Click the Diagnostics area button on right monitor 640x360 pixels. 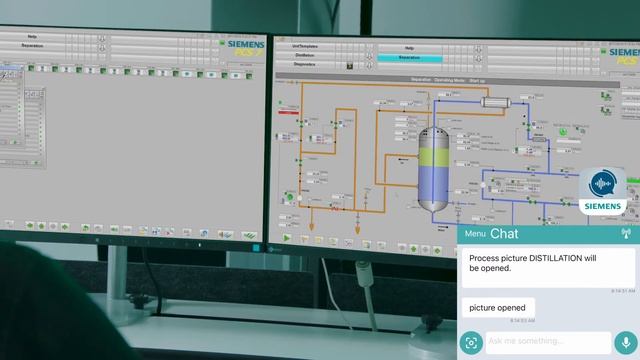304,64
